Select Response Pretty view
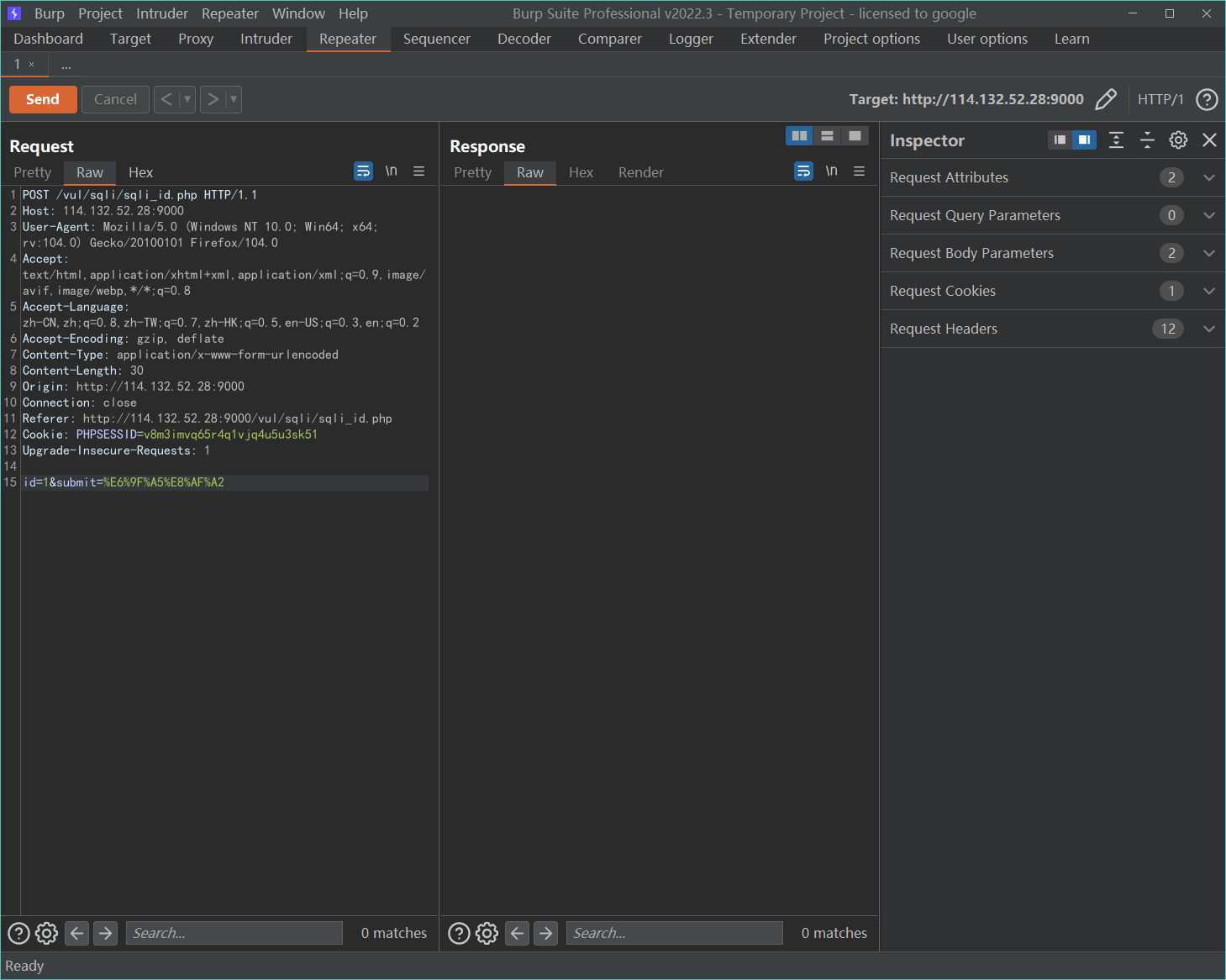The height and width of the screenshot is (980, 1226). coord(473,172)
